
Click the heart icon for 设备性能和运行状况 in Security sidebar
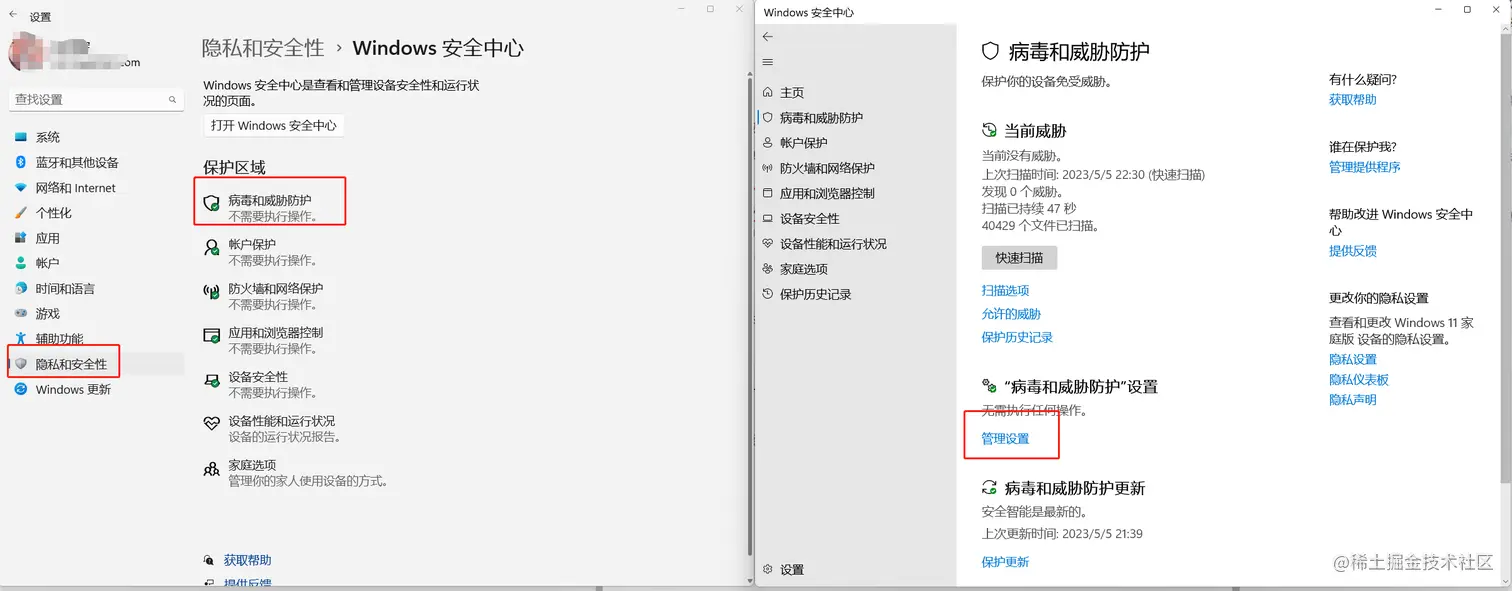pos(768,244)
